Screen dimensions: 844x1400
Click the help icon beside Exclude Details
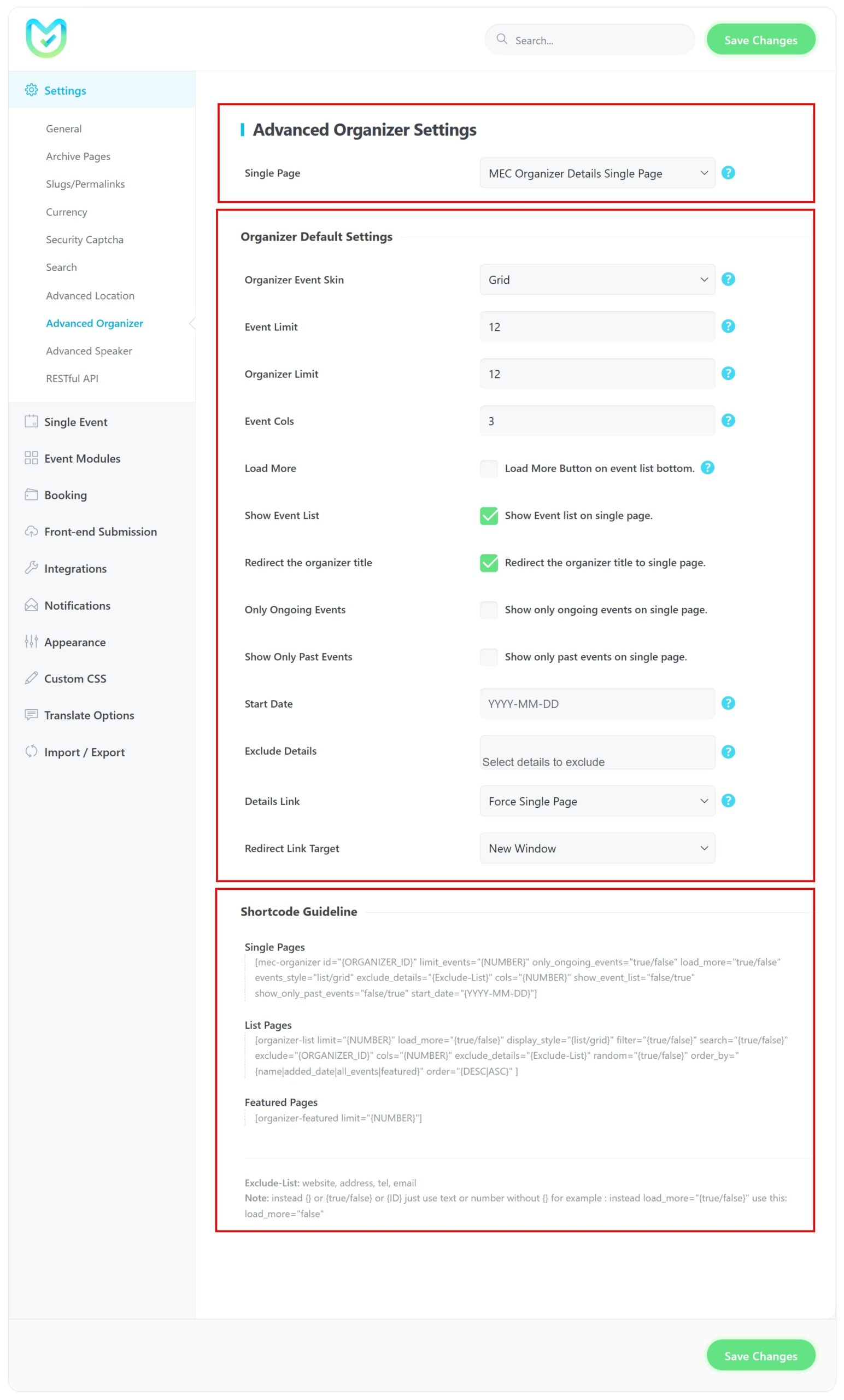[728, 751]
